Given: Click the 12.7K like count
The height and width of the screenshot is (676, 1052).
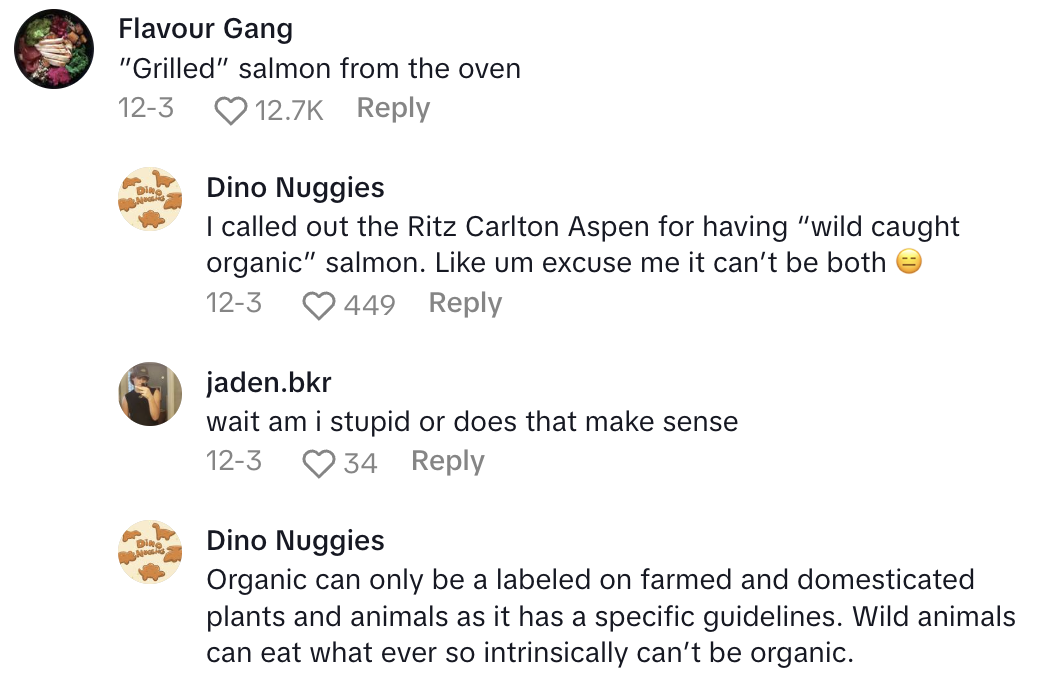Looking at the screenshot, I should 289,110.
